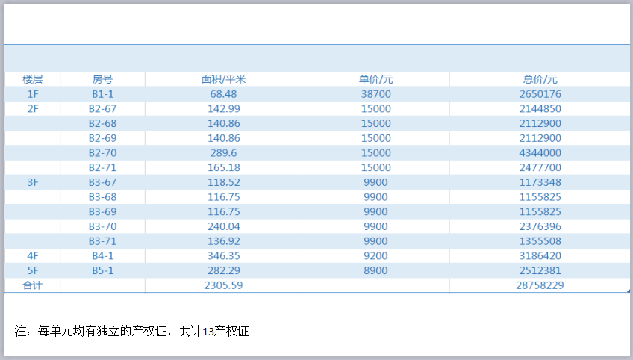Viewport: 633px width, 360px height.
Task: Select the 5F floor cell
Action: pyautogui.click(x=33, y=270)
